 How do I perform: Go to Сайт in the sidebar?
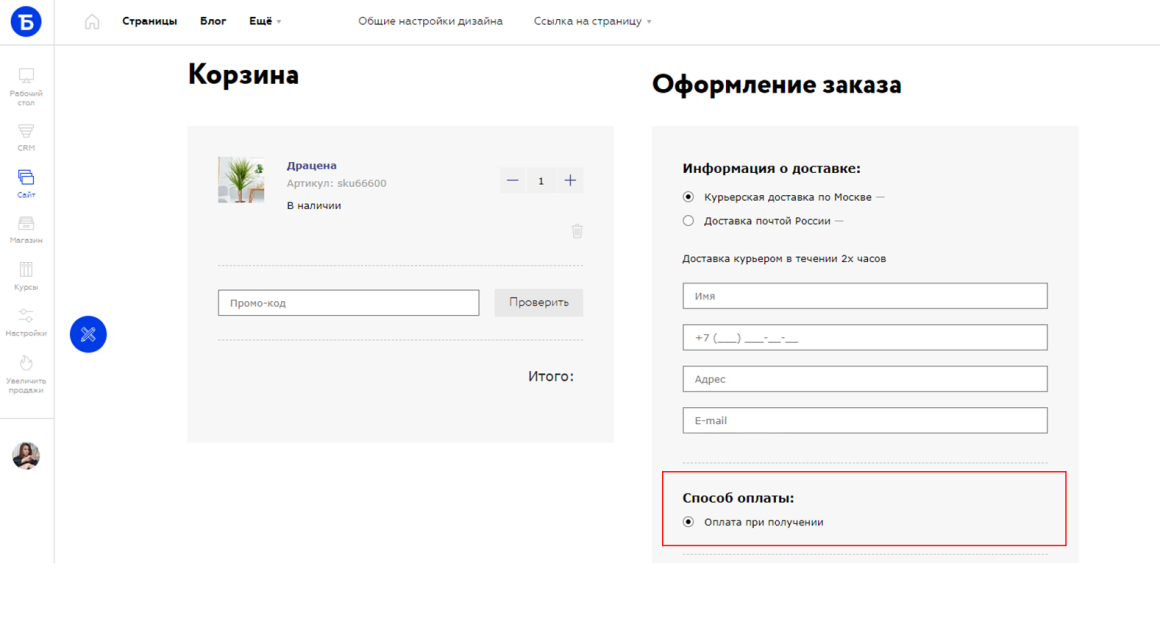tap(26, 177)
